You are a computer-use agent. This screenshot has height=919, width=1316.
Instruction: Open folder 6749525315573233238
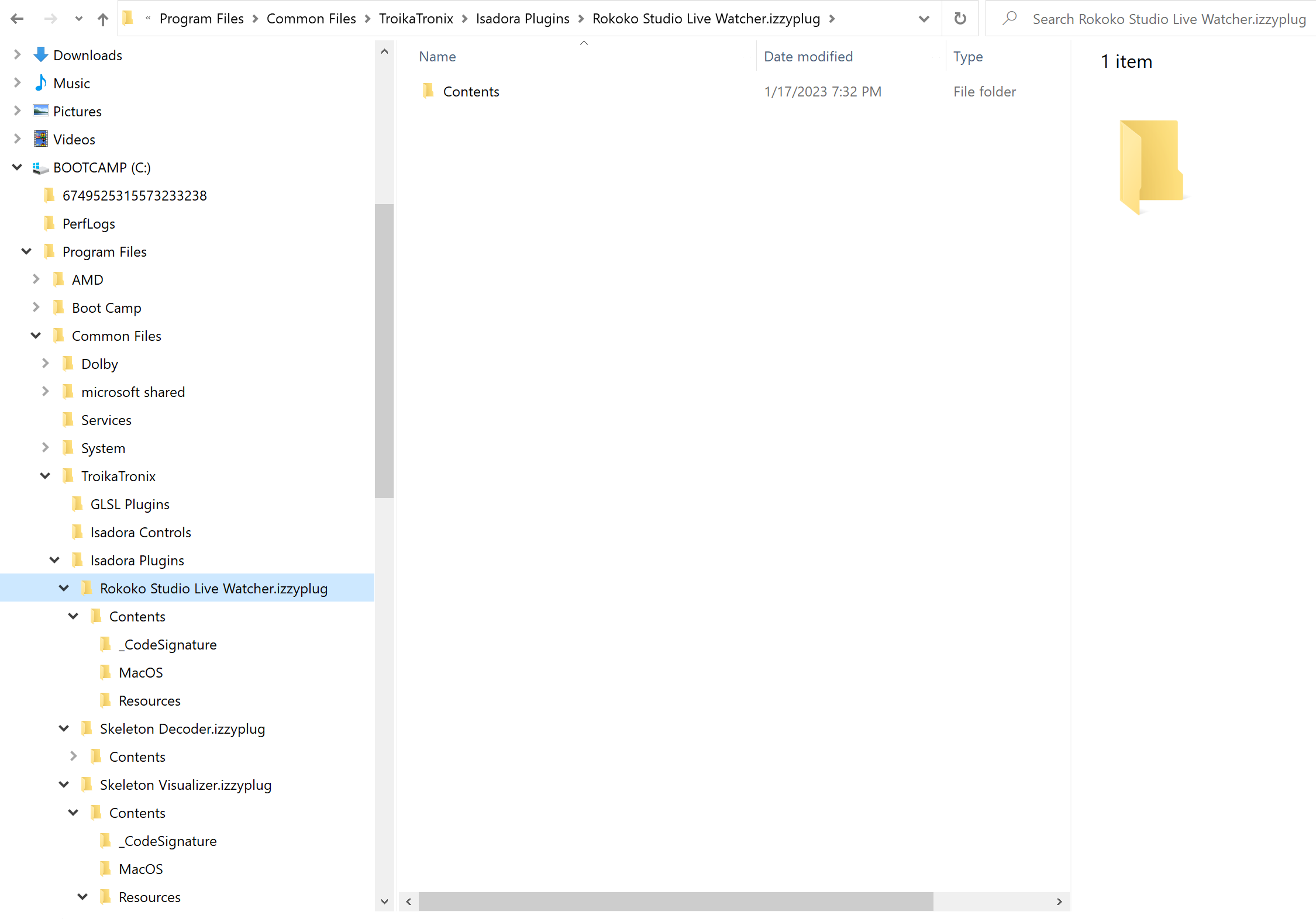135,195
